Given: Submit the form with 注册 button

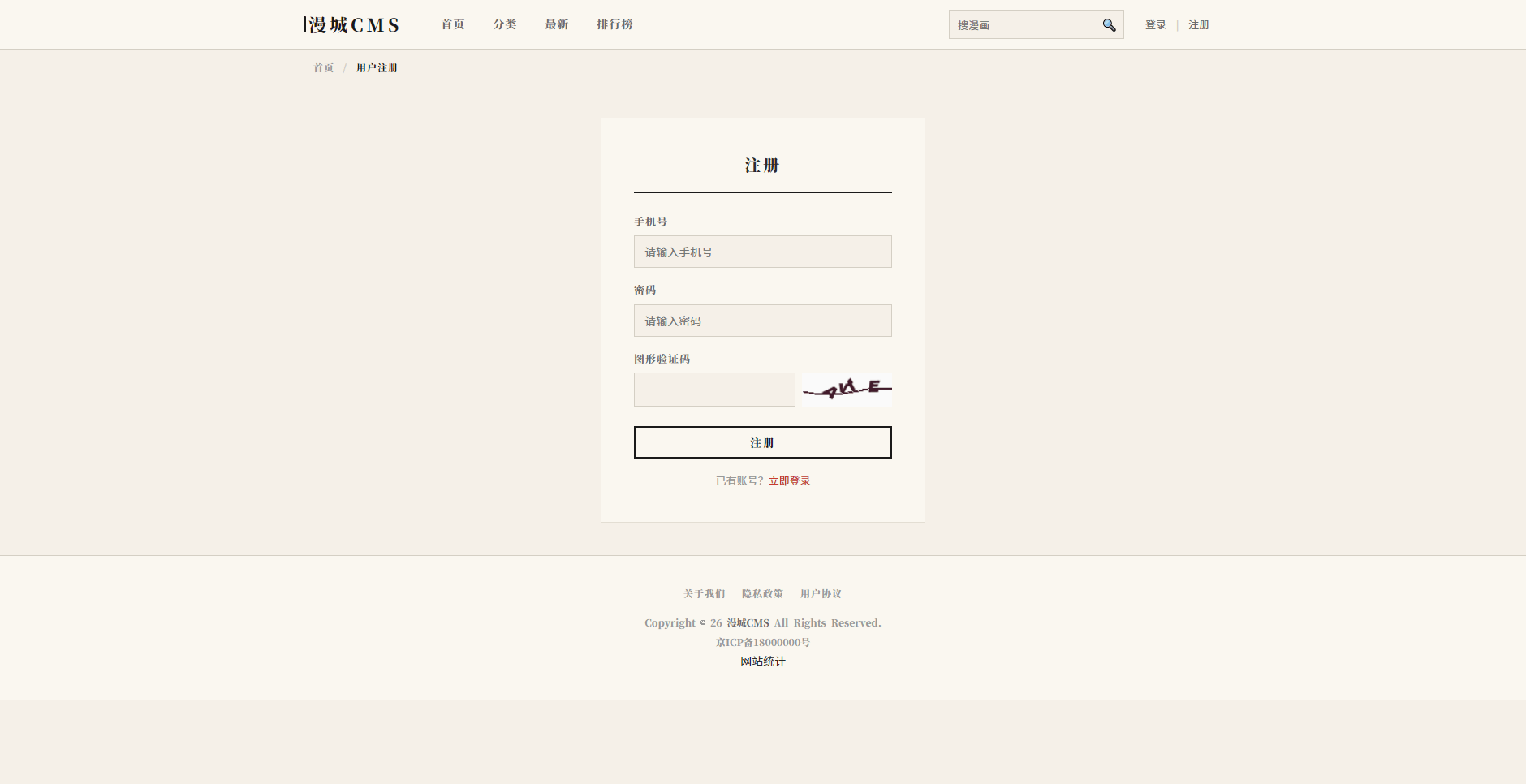Looking at the screenshot, I should click(763, 442).
